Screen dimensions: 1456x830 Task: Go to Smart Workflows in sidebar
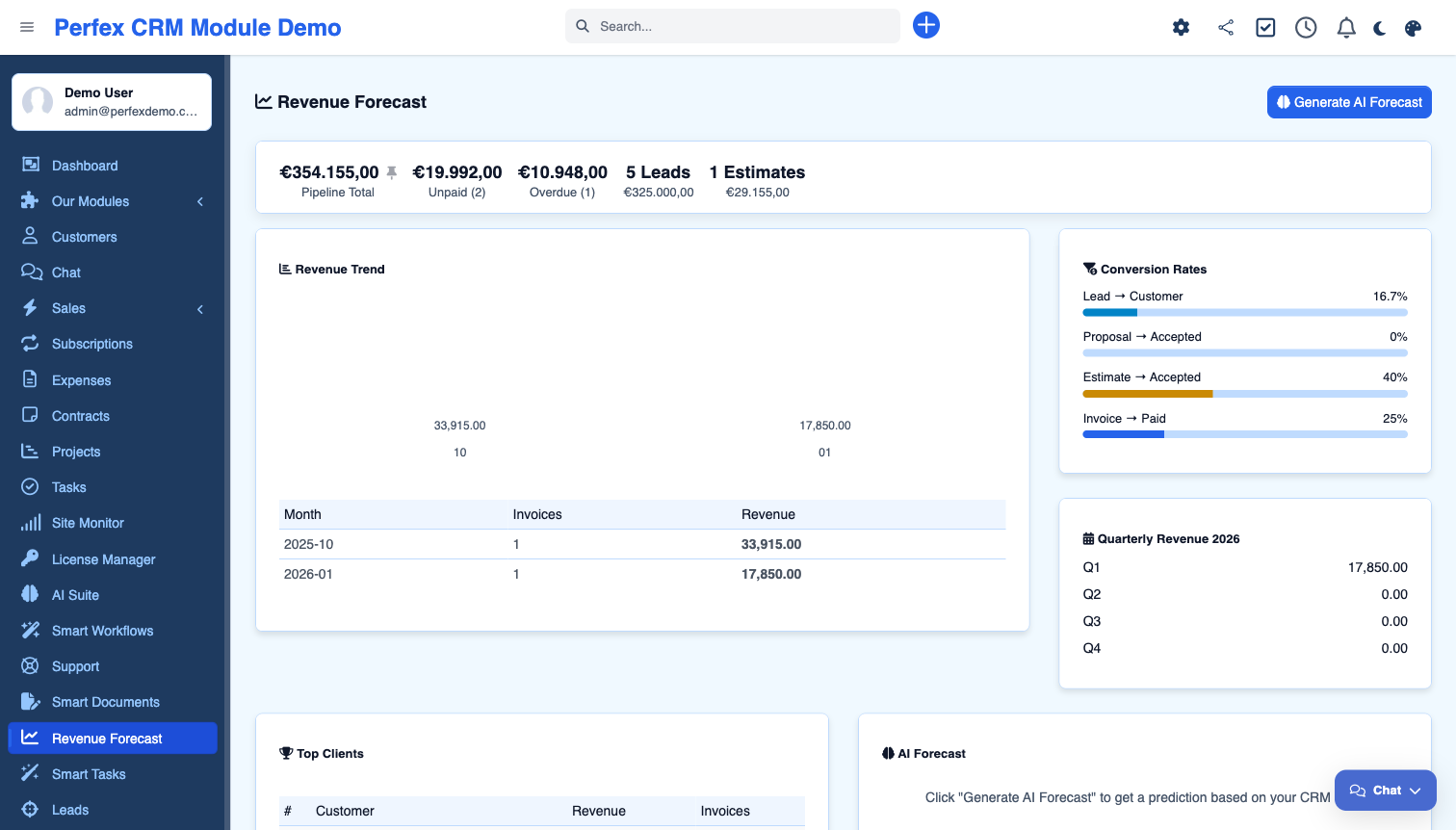(102, 631)
